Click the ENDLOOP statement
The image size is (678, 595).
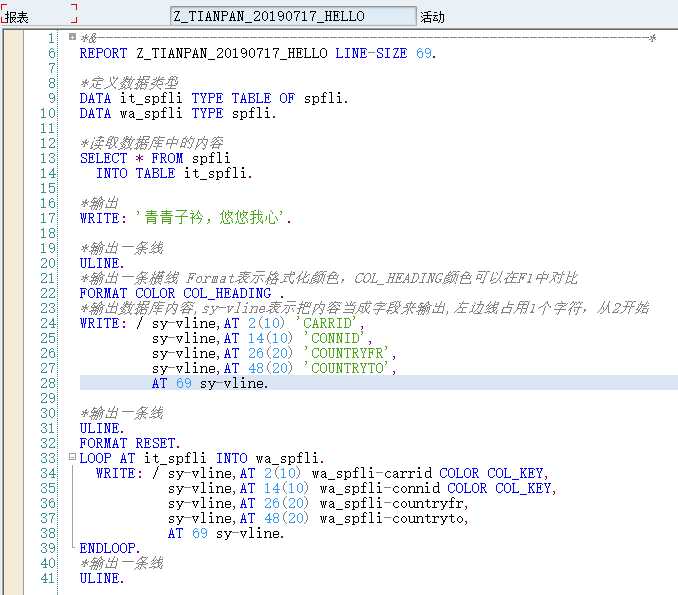point(109,548)
